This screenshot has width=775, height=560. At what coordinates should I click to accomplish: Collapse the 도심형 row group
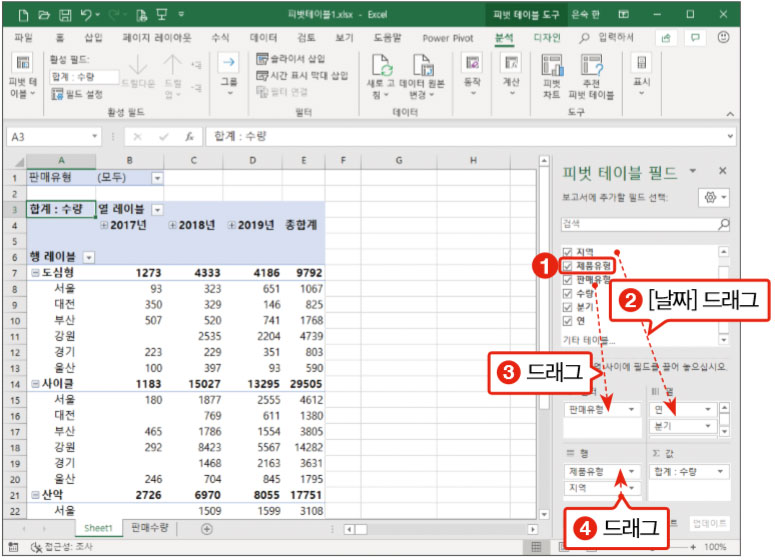pos(35,273)
